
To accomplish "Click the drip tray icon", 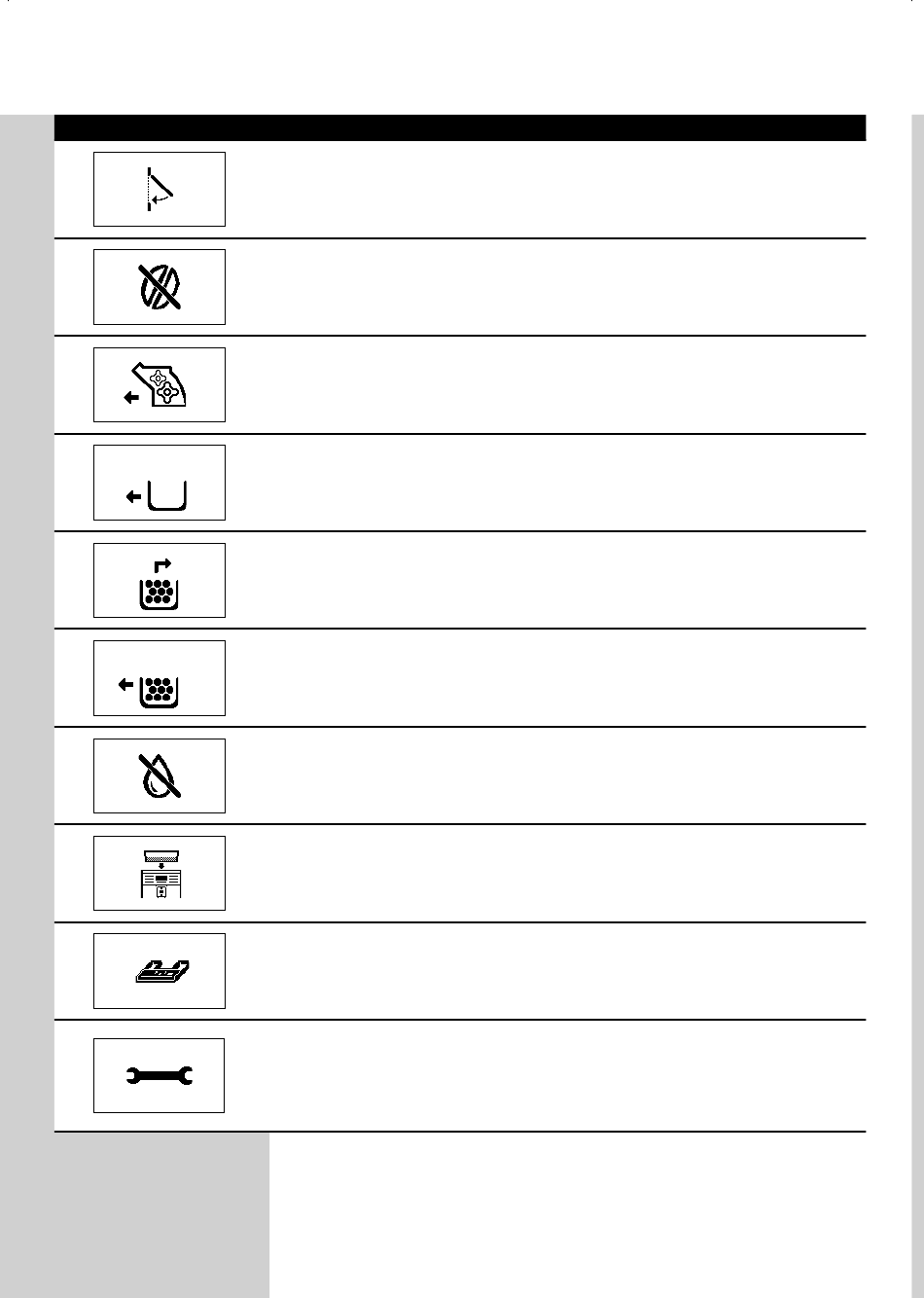I will tap(159, 970).
